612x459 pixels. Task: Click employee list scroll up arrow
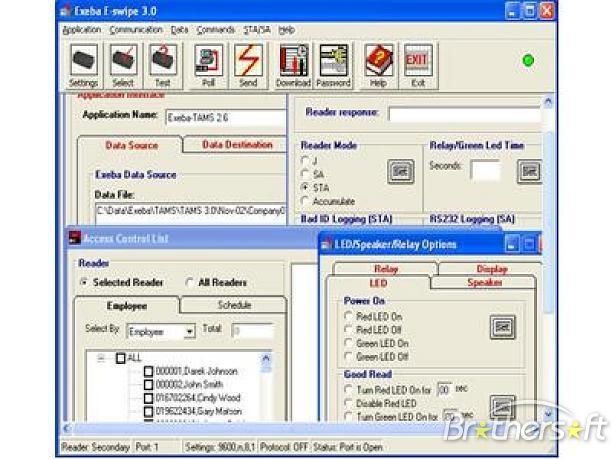(x=266, y=359)
